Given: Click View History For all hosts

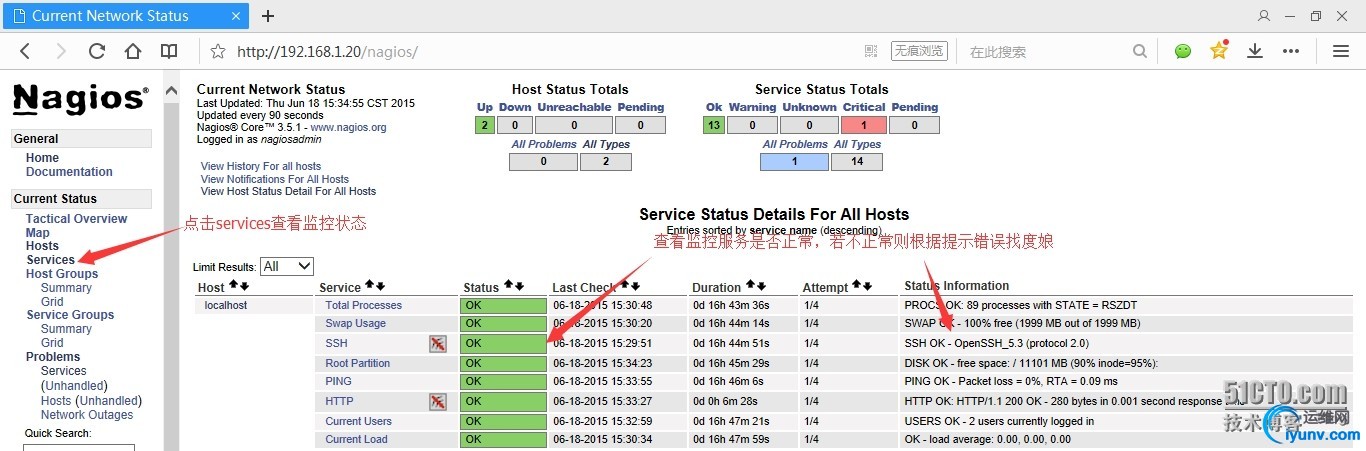Looking at the screenshot, I should tap(261, 166).
